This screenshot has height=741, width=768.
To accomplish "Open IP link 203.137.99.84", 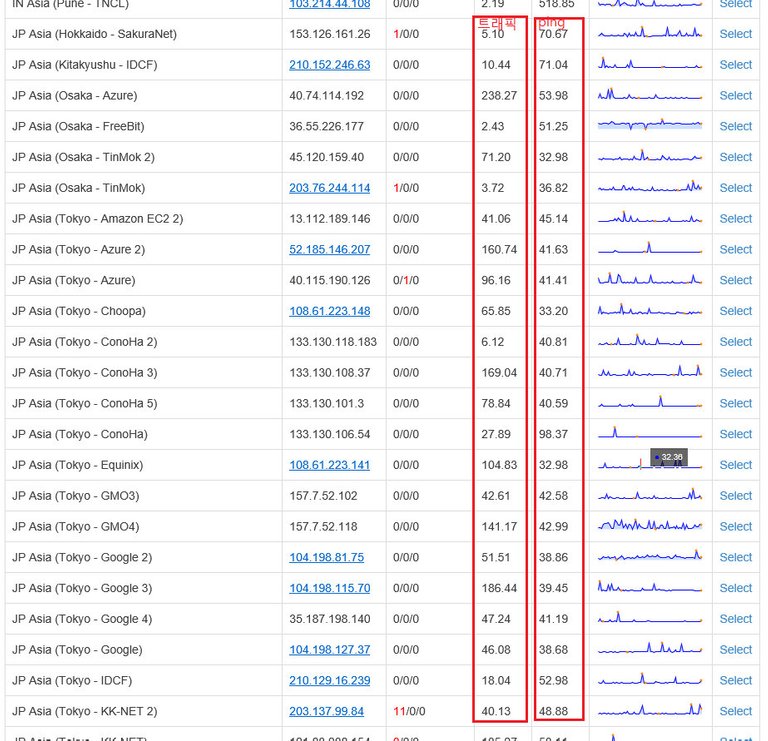I will coord(326,712).
